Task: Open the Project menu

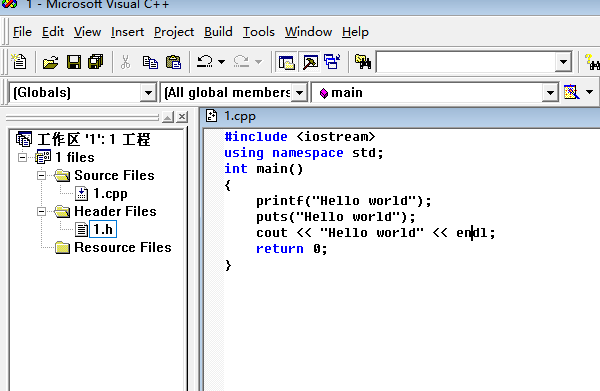Action: click(174, 32)
